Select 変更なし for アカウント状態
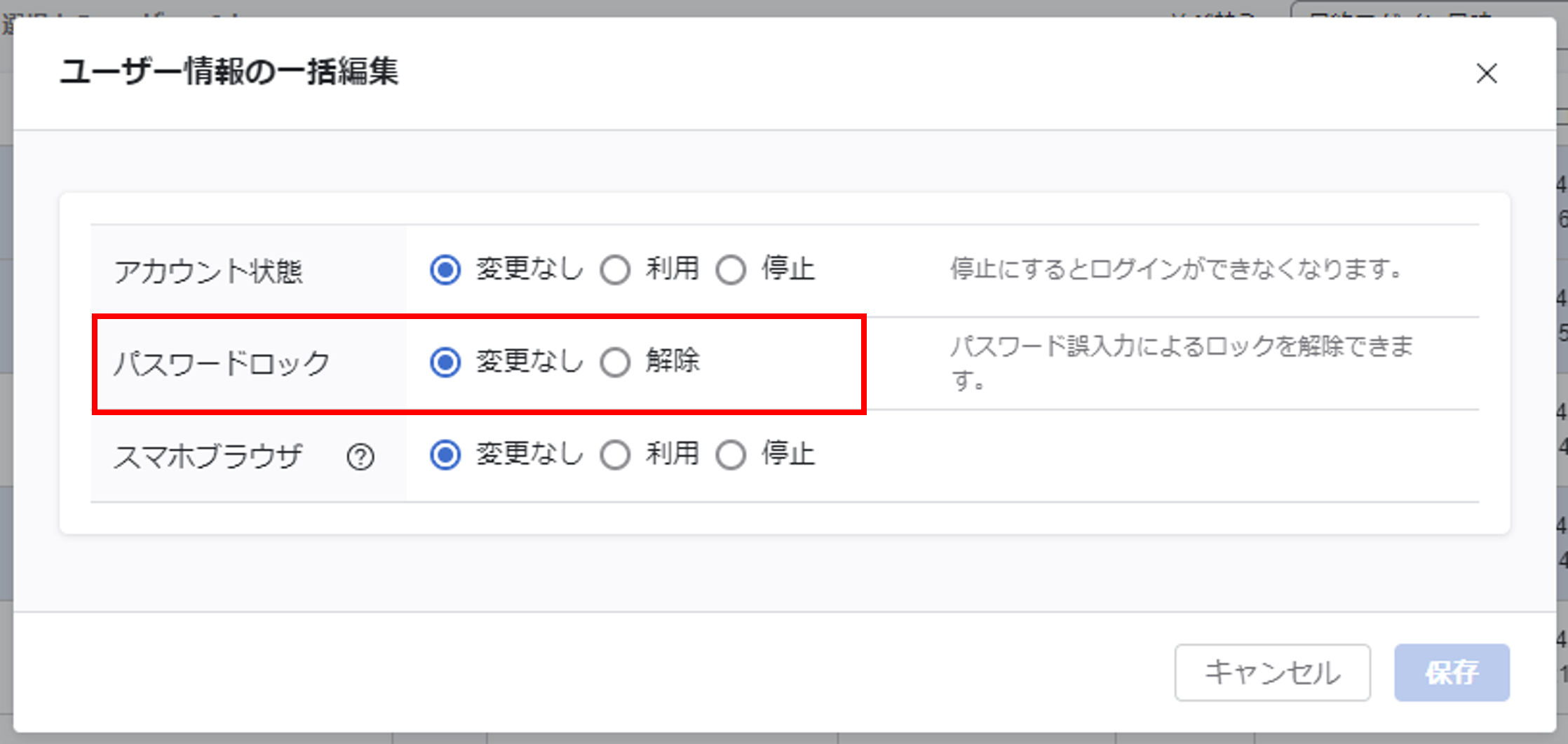 [x=445, y=270]
